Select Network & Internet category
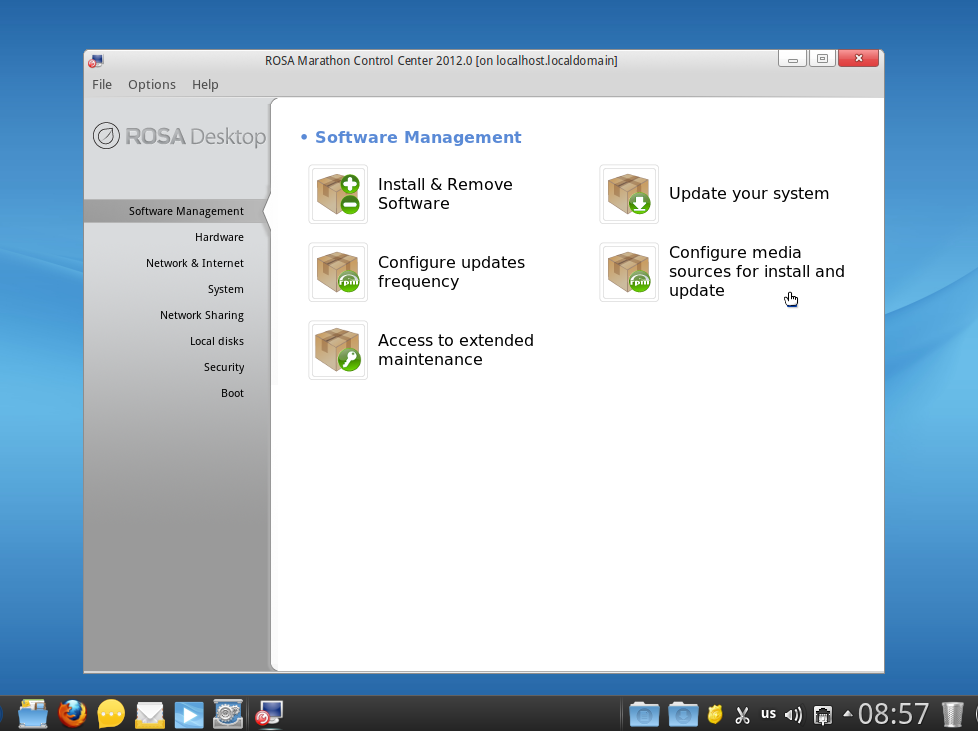The width and height of the screenshot is (978, 731). pos(195,263)
